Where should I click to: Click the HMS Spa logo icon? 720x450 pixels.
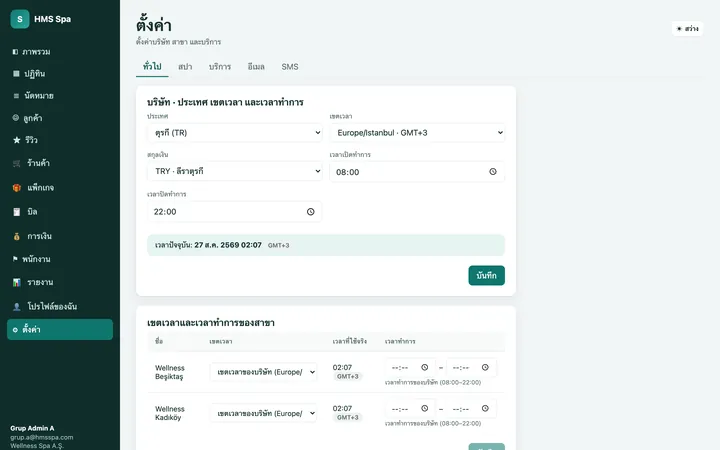pos(20,19)
